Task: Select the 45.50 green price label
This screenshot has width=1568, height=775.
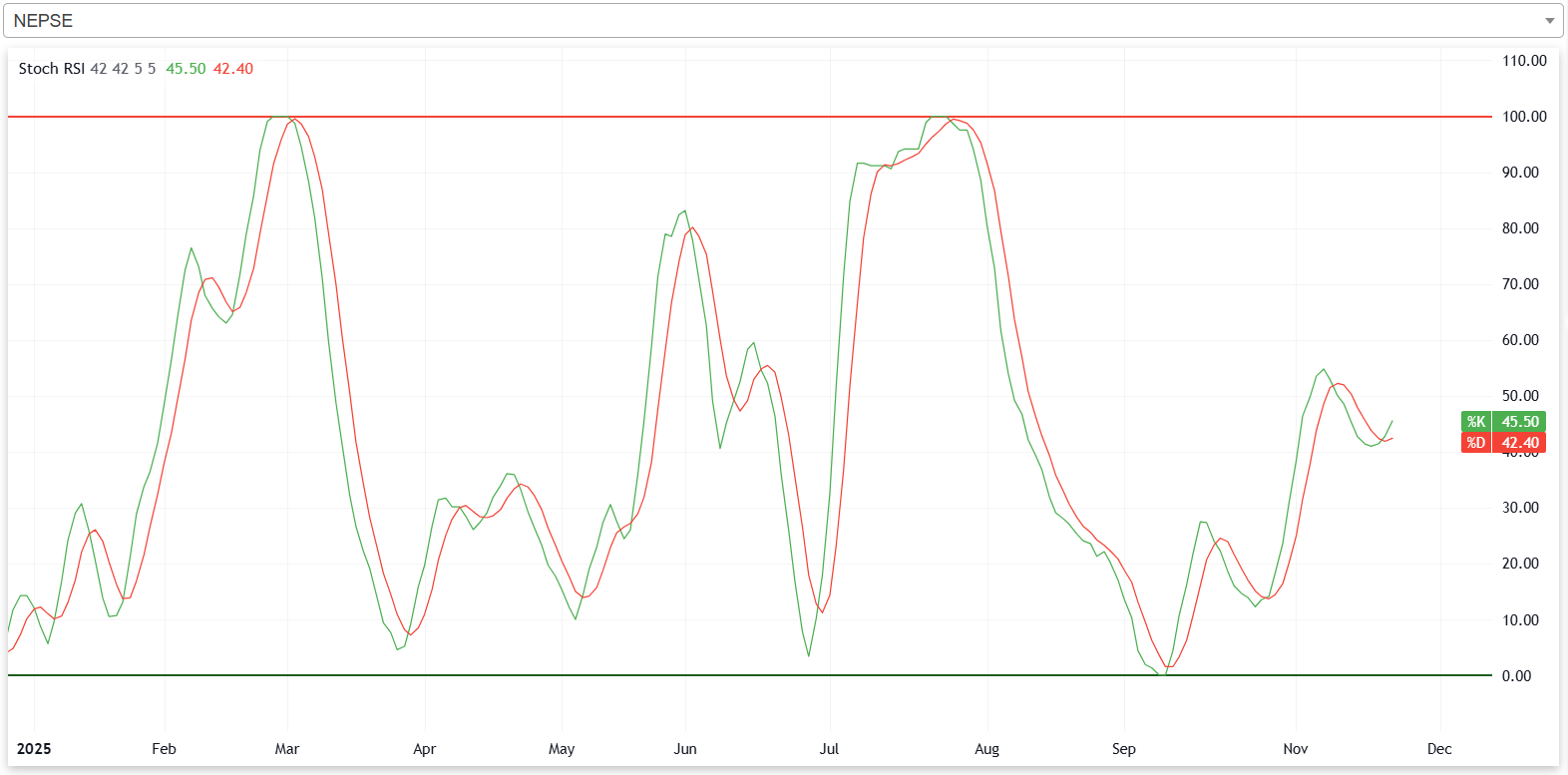Action: (x=1520, y=422)
